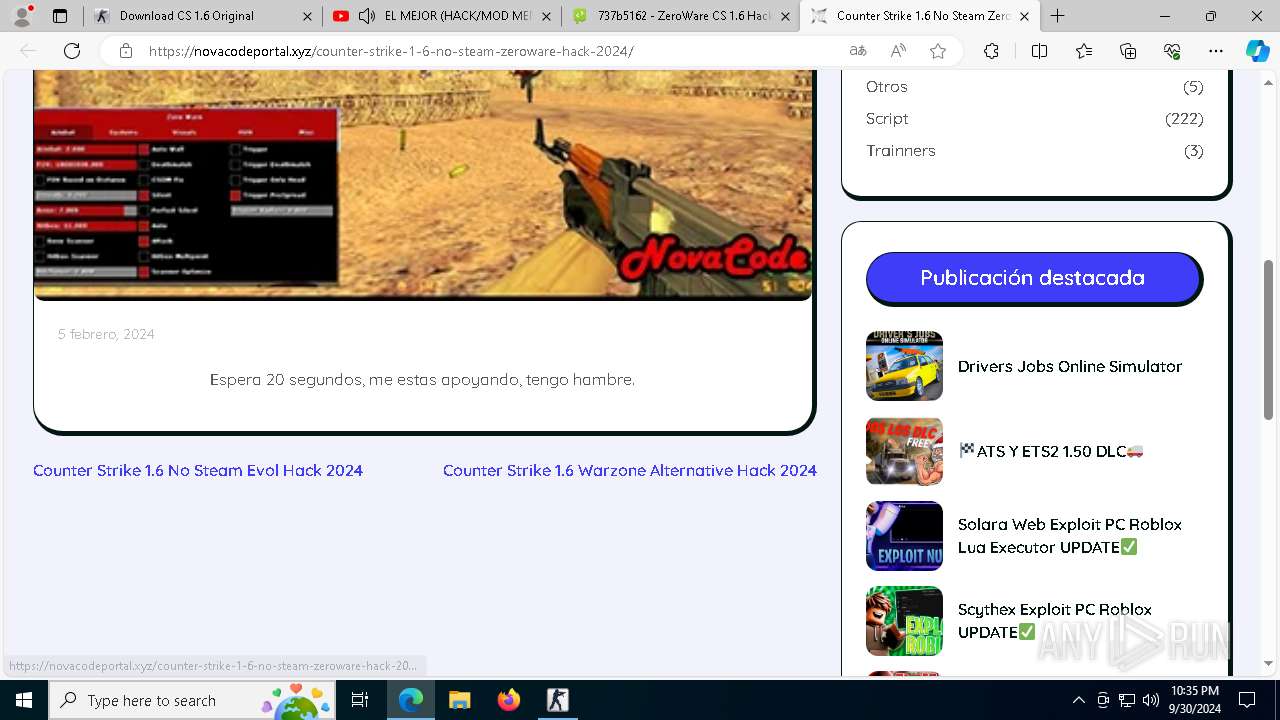Activate the read aloud icon
Screen dimensions: 1280x720
[x=898, y=51]
